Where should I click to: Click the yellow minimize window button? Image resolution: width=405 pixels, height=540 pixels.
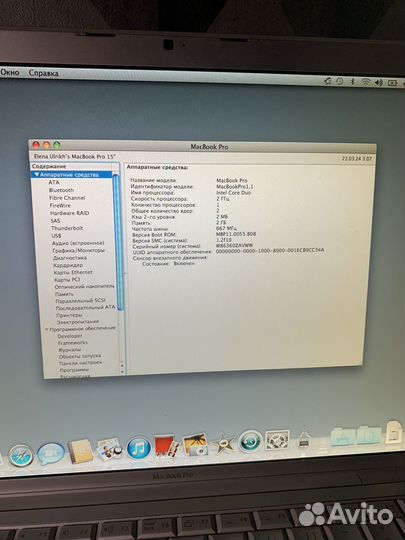46,145
